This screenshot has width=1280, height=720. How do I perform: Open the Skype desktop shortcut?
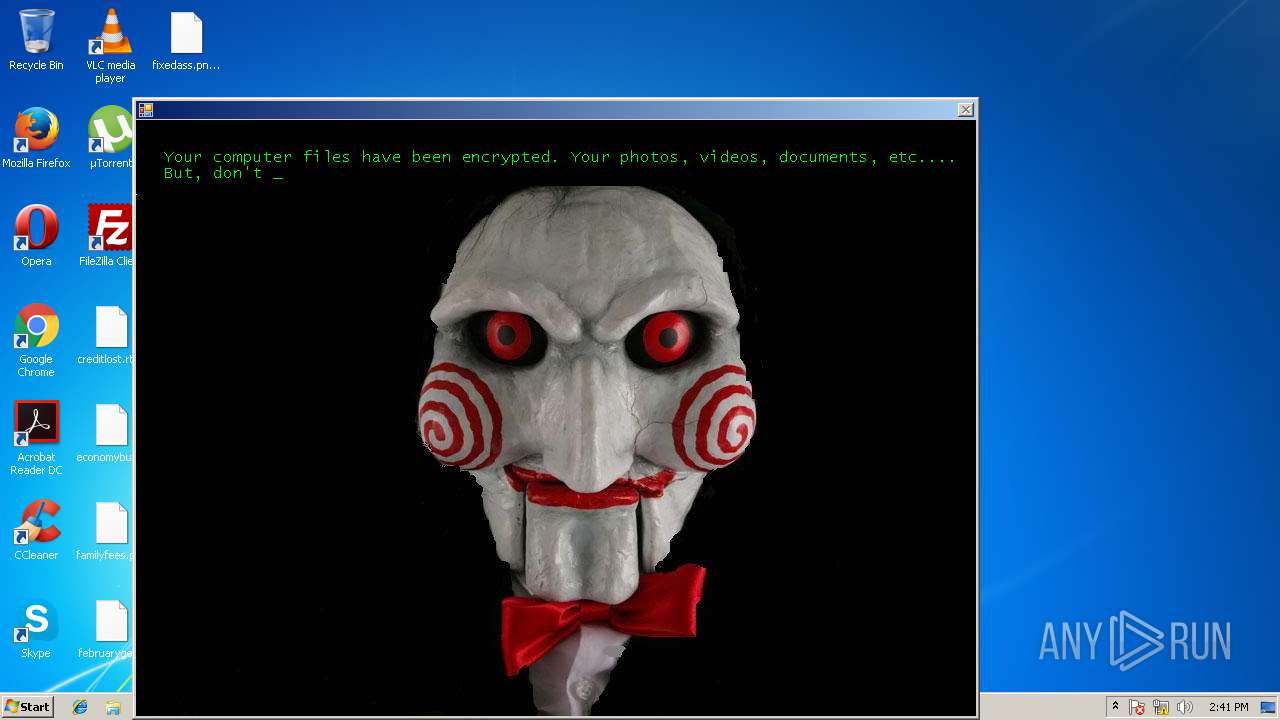[x=36, y=628]
